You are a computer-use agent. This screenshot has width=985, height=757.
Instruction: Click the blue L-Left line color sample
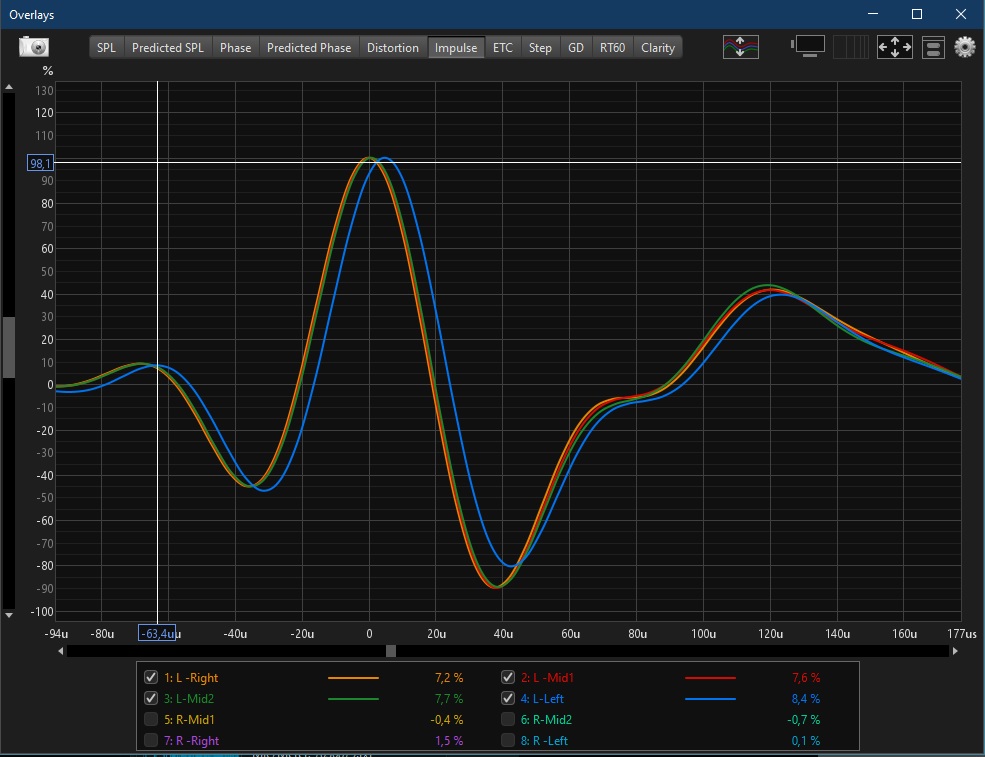(x=710, y=699)
